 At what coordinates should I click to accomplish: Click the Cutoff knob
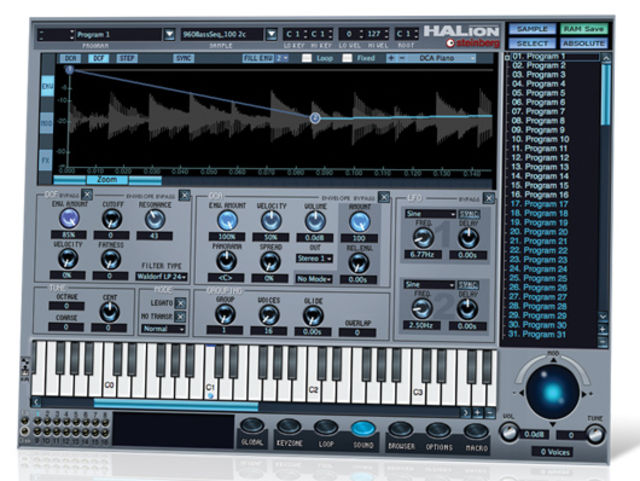111,219
